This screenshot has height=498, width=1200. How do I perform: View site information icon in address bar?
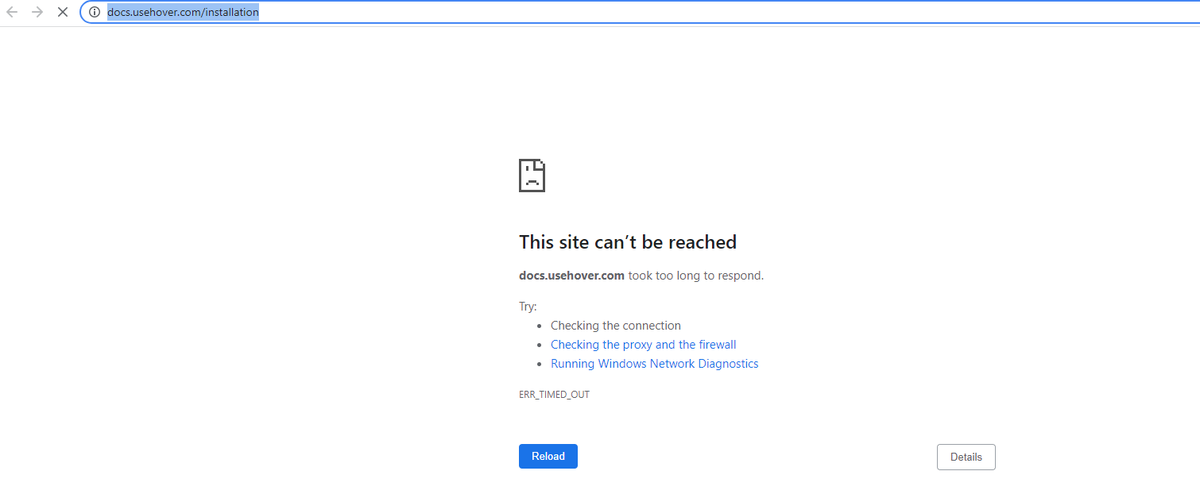[x=94, y=12]
